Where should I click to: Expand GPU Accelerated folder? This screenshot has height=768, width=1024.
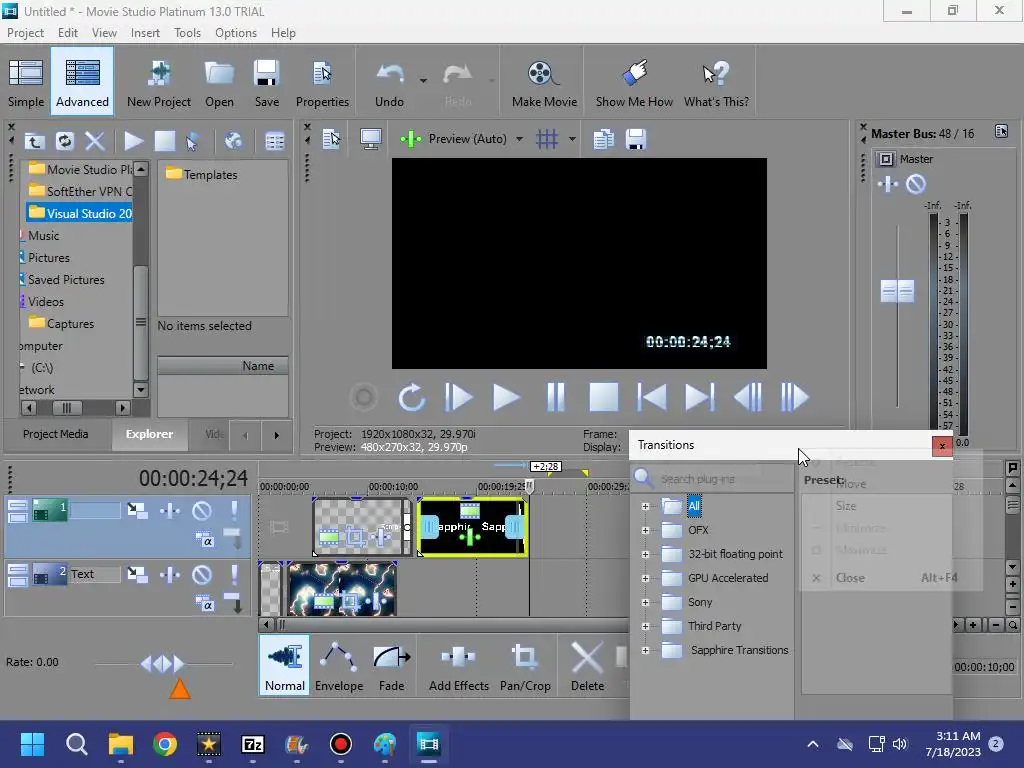645,578
